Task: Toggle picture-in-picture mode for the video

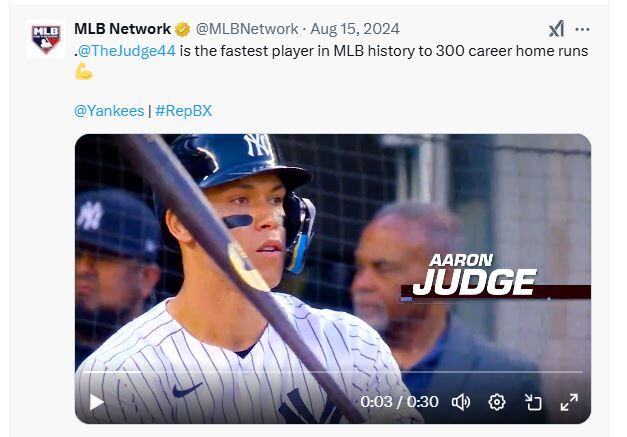Action: (533, 402)
